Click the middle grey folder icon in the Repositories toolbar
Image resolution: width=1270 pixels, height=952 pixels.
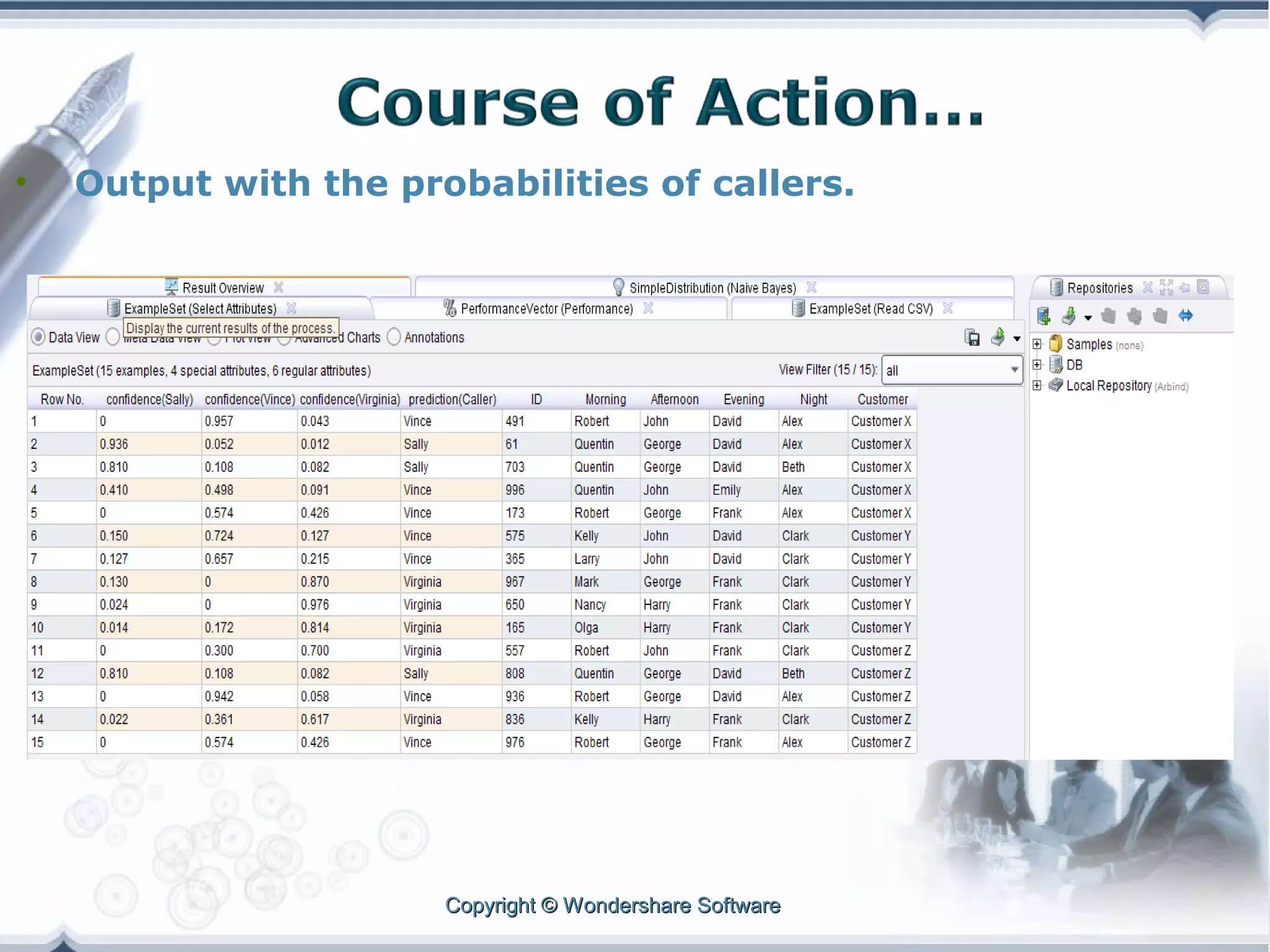[1134, 316]
